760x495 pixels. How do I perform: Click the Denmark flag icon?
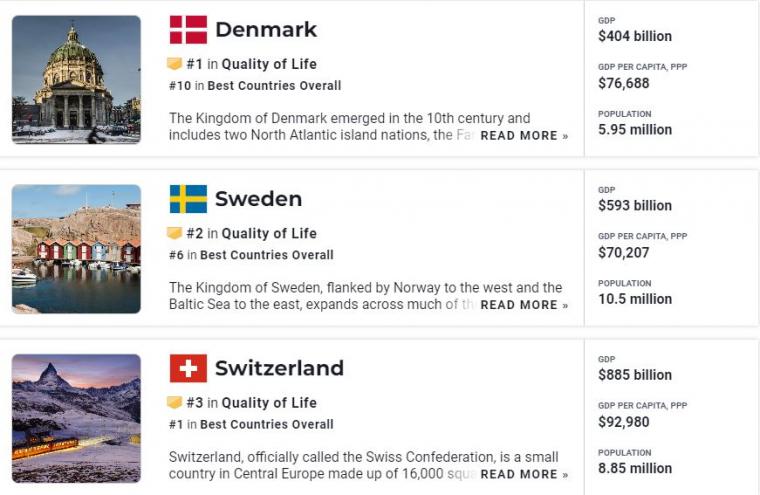coord(188,30)
